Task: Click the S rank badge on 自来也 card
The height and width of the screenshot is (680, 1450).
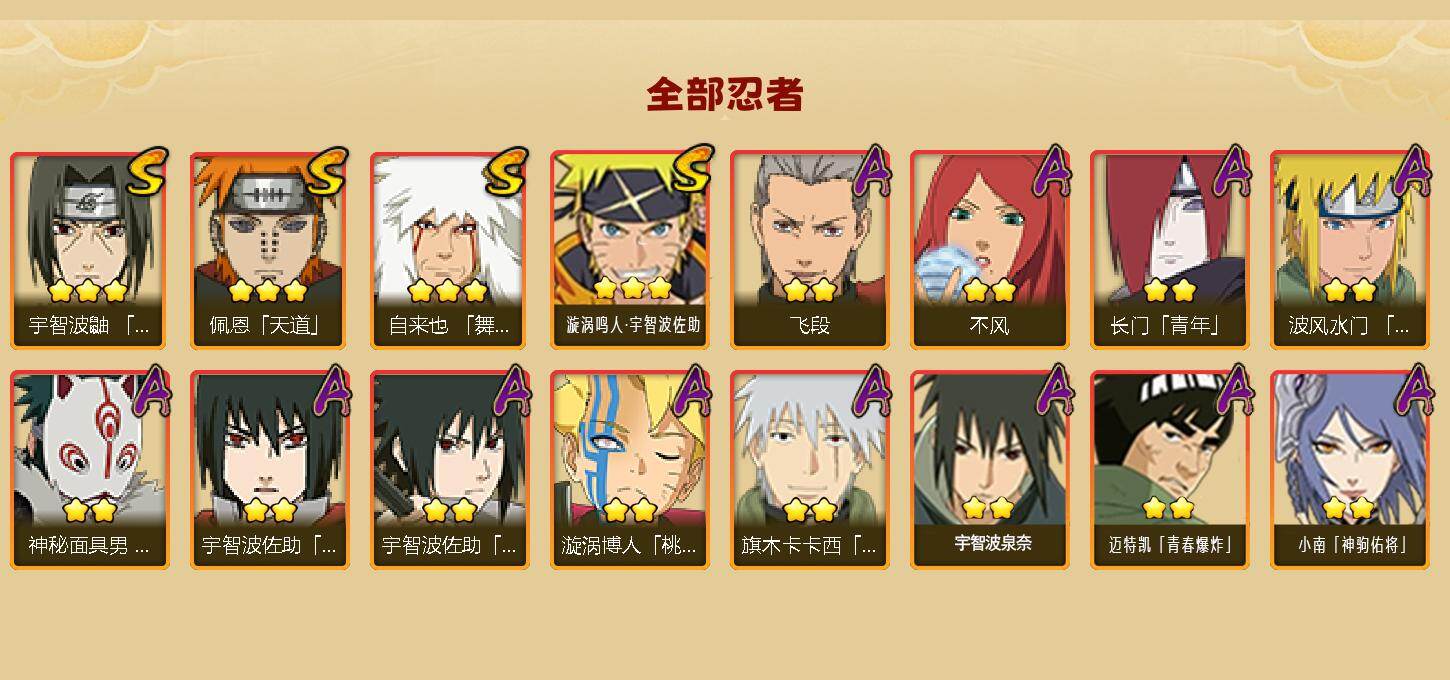Action: pos(506,172)
